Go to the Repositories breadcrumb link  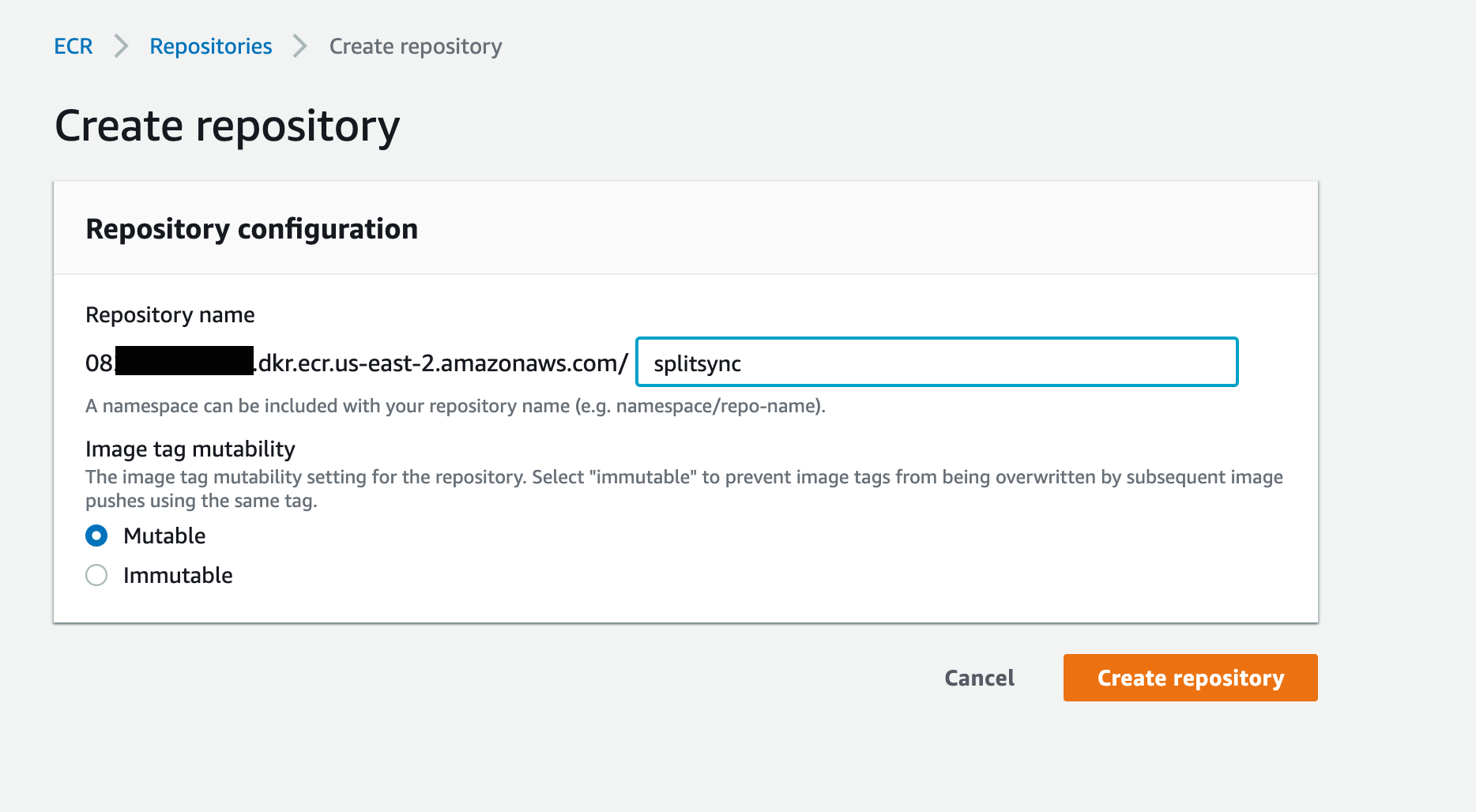(210, 47)
